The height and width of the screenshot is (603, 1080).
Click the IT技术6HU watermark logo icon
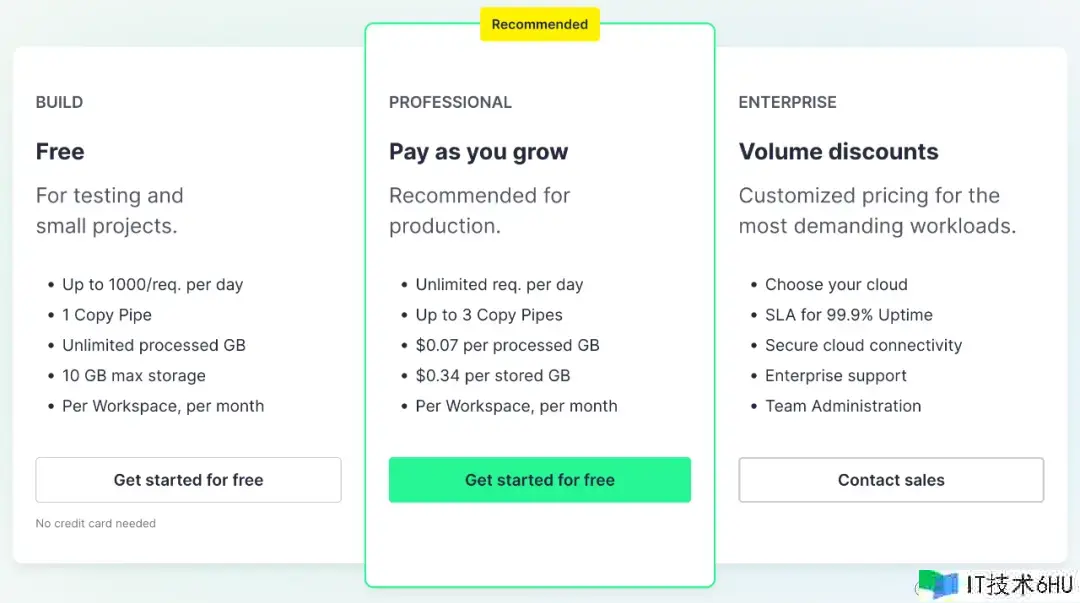[x=938, y=584]
